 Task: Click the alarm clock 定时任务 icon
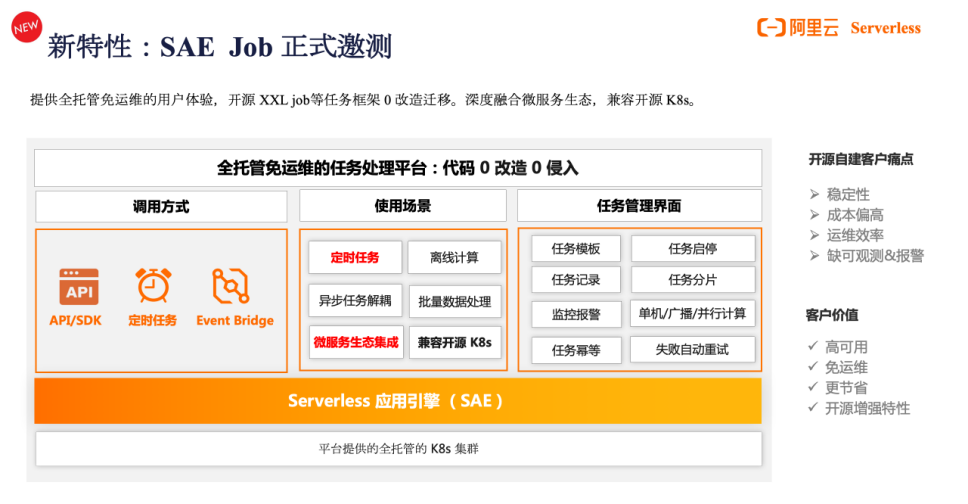[x=153, y=285]
